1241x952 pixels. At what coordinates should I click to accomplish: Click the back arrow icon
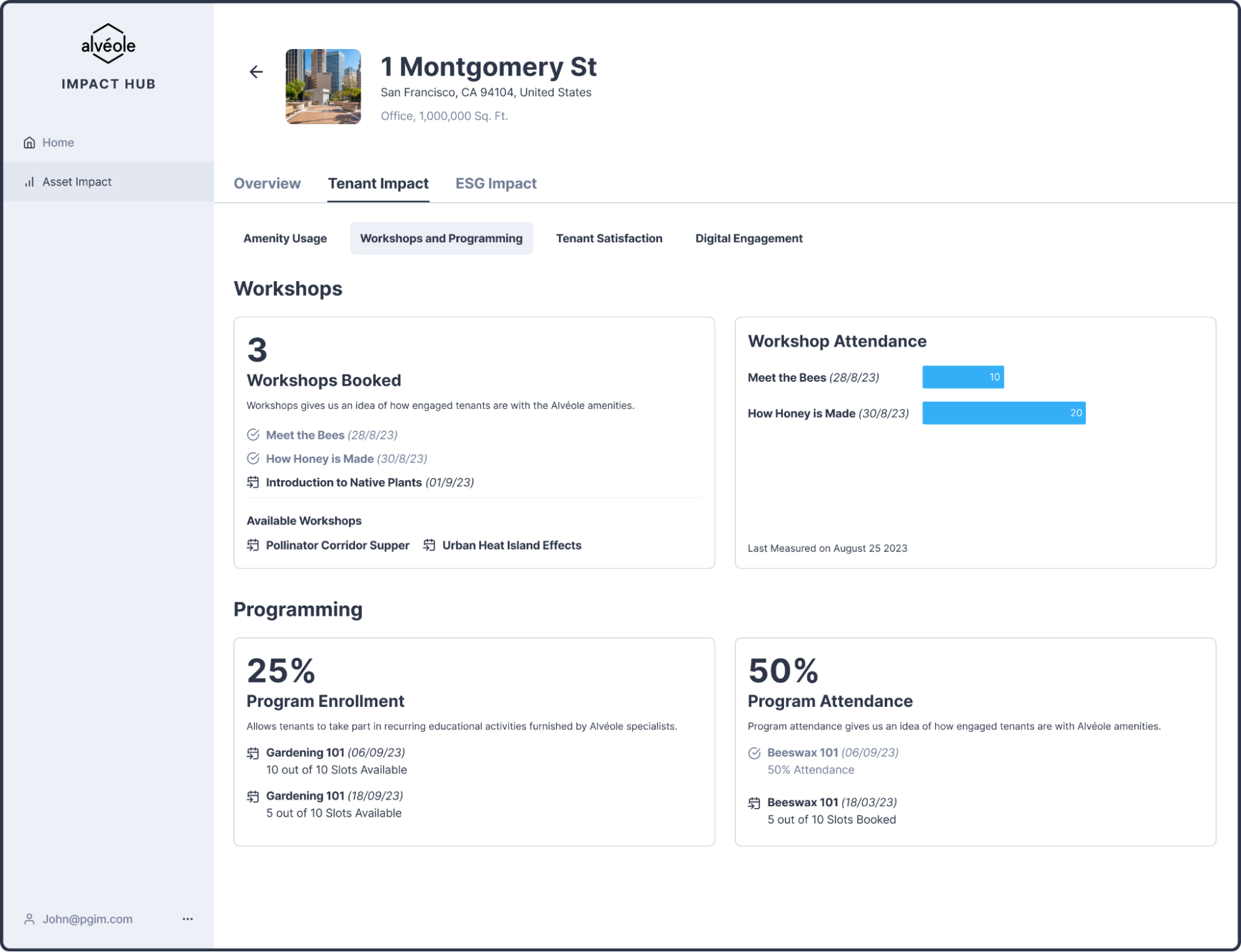coord(256,72)
